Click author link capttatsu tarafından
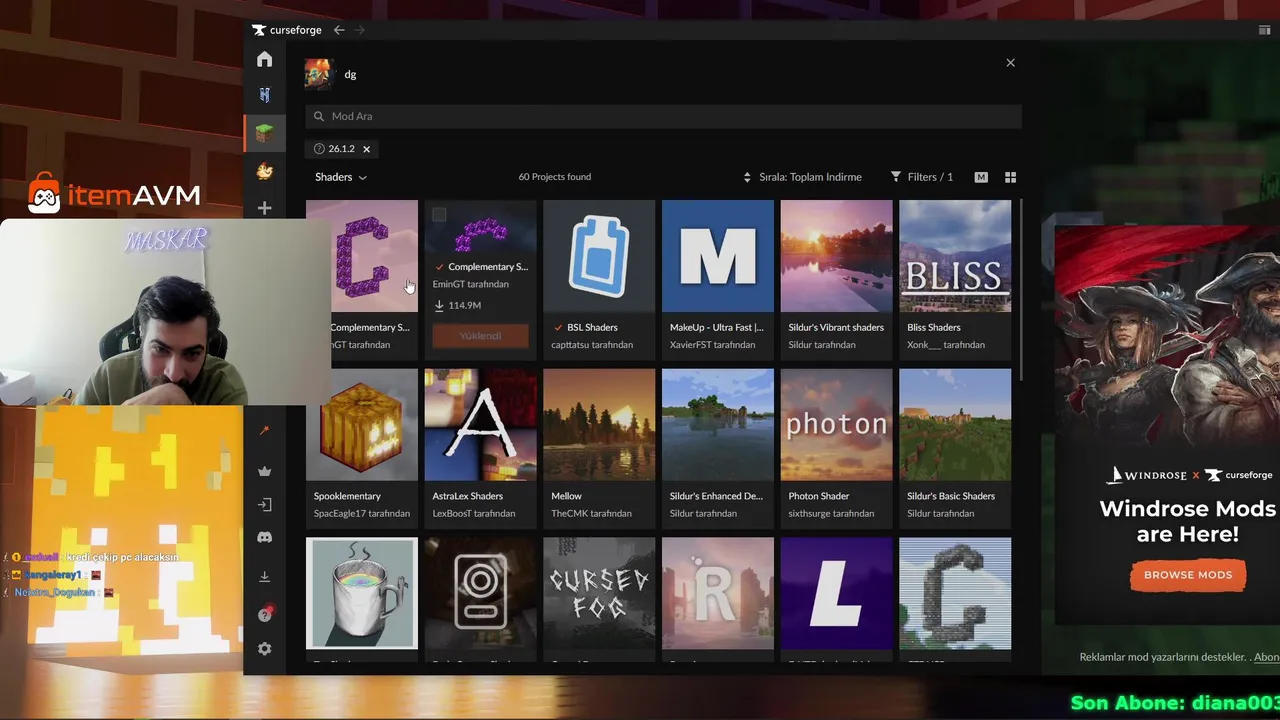This screenshot has height=720, width=1280. (x=592, y=345)
